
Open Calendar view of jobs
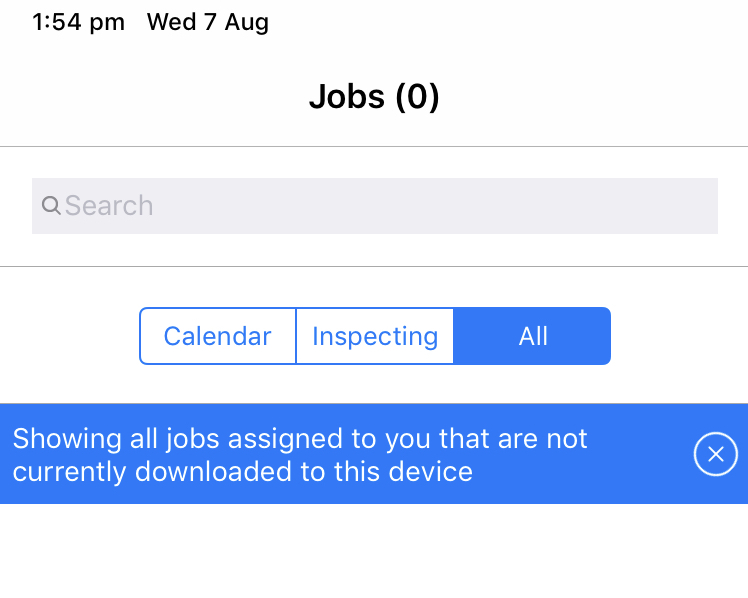(218, 336)
